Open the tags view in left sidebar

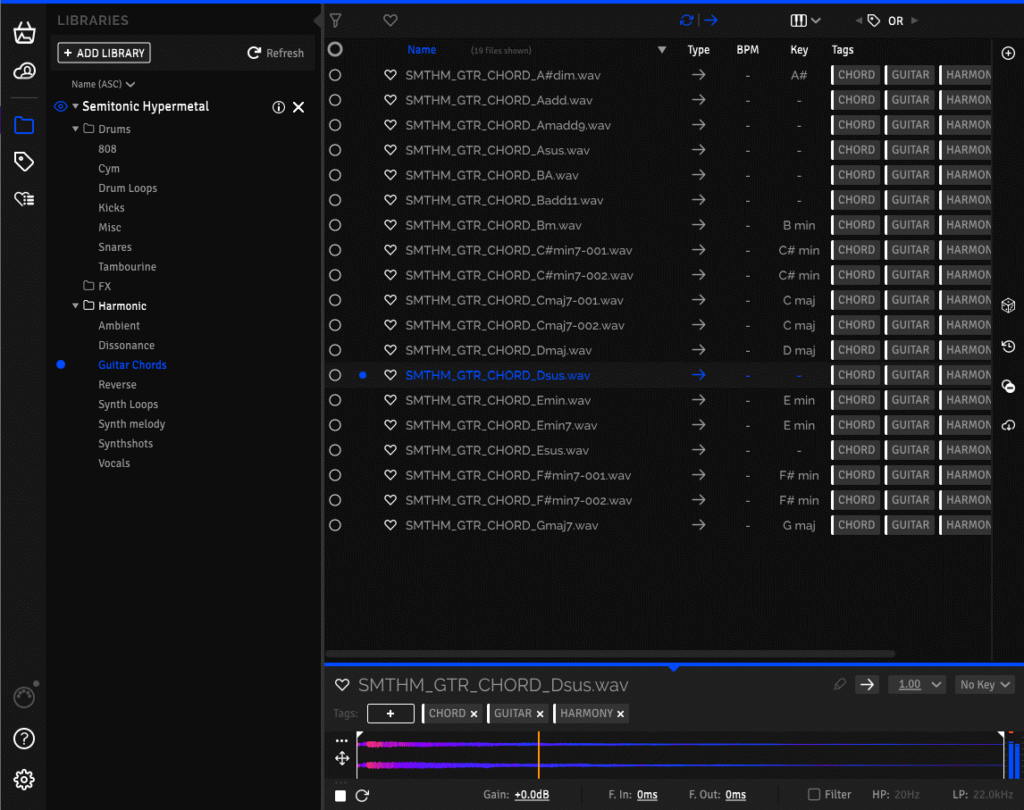[x=24, y=162]
